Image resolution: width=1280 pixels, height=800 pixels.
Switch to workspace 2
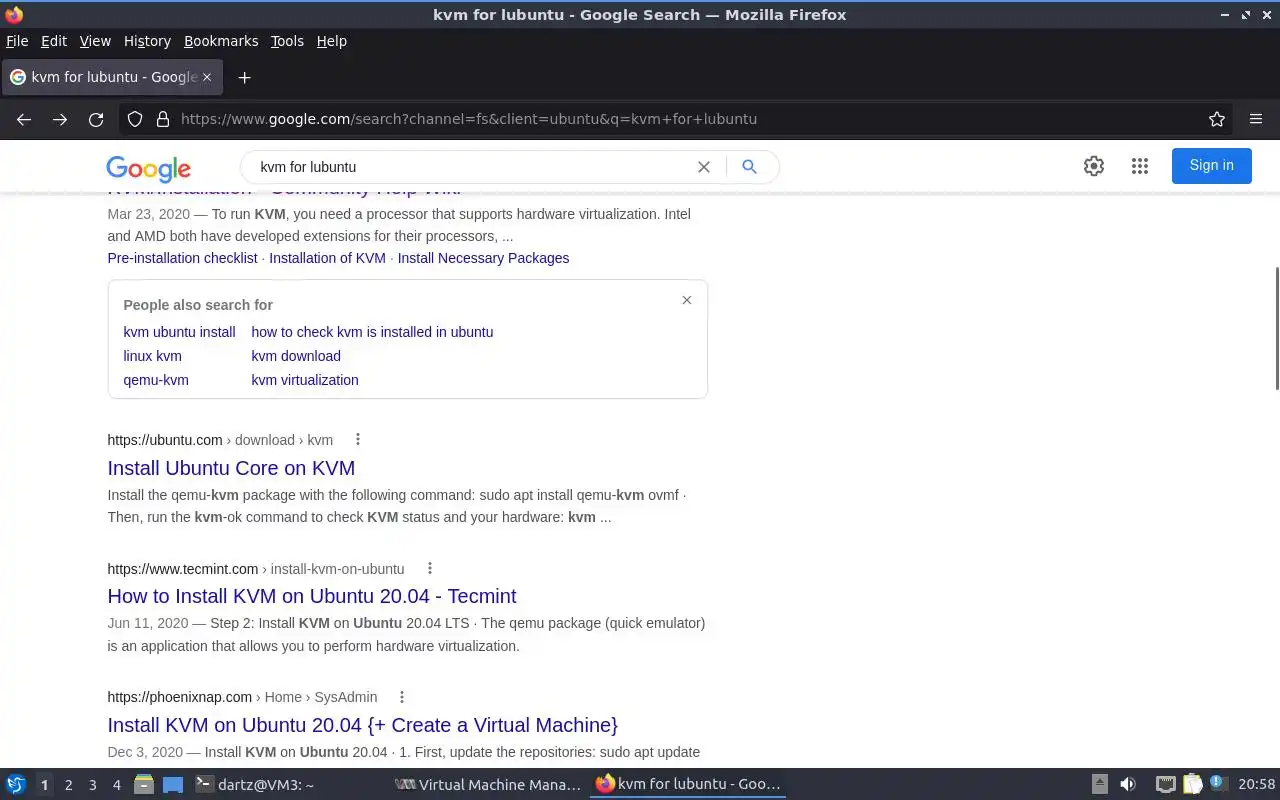[x=68, y=785]
